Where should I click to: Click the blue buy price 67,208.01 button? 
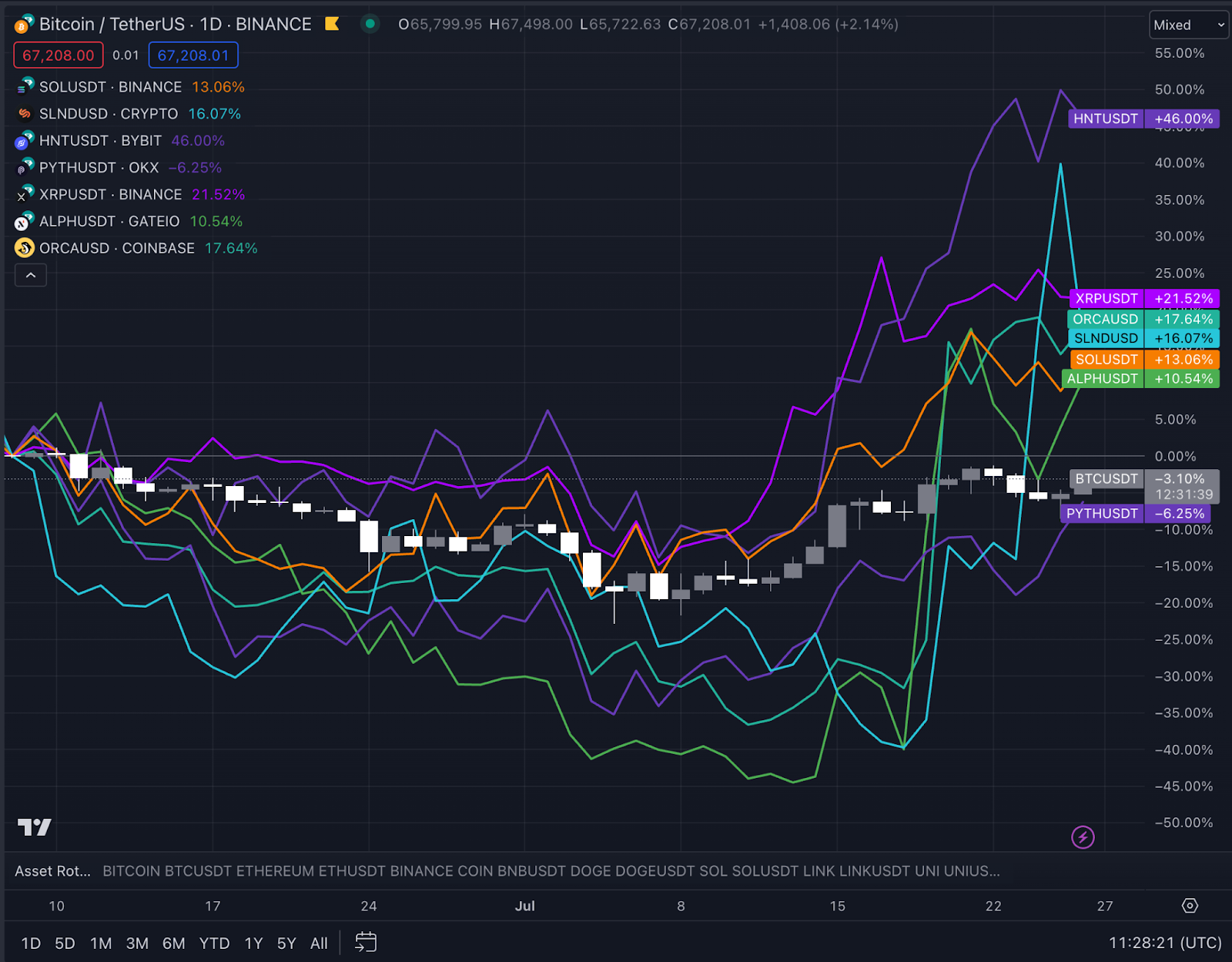click(x=193, y=55)
